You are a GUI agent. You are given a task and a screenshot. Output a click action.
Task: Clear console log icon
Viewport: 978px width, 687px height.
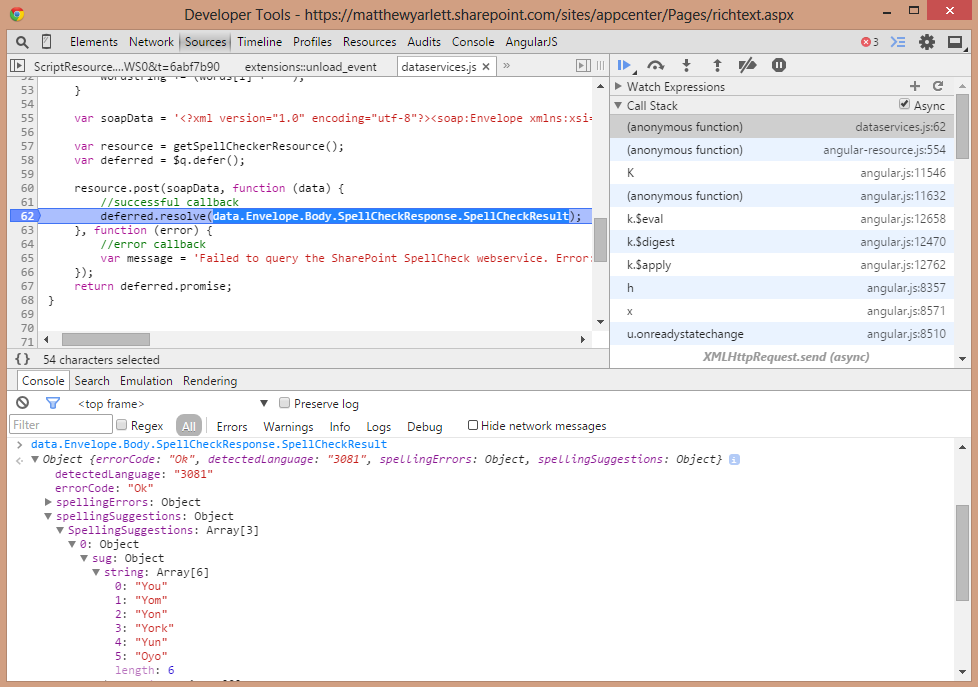pyautogui.click(x=23, y=403)
